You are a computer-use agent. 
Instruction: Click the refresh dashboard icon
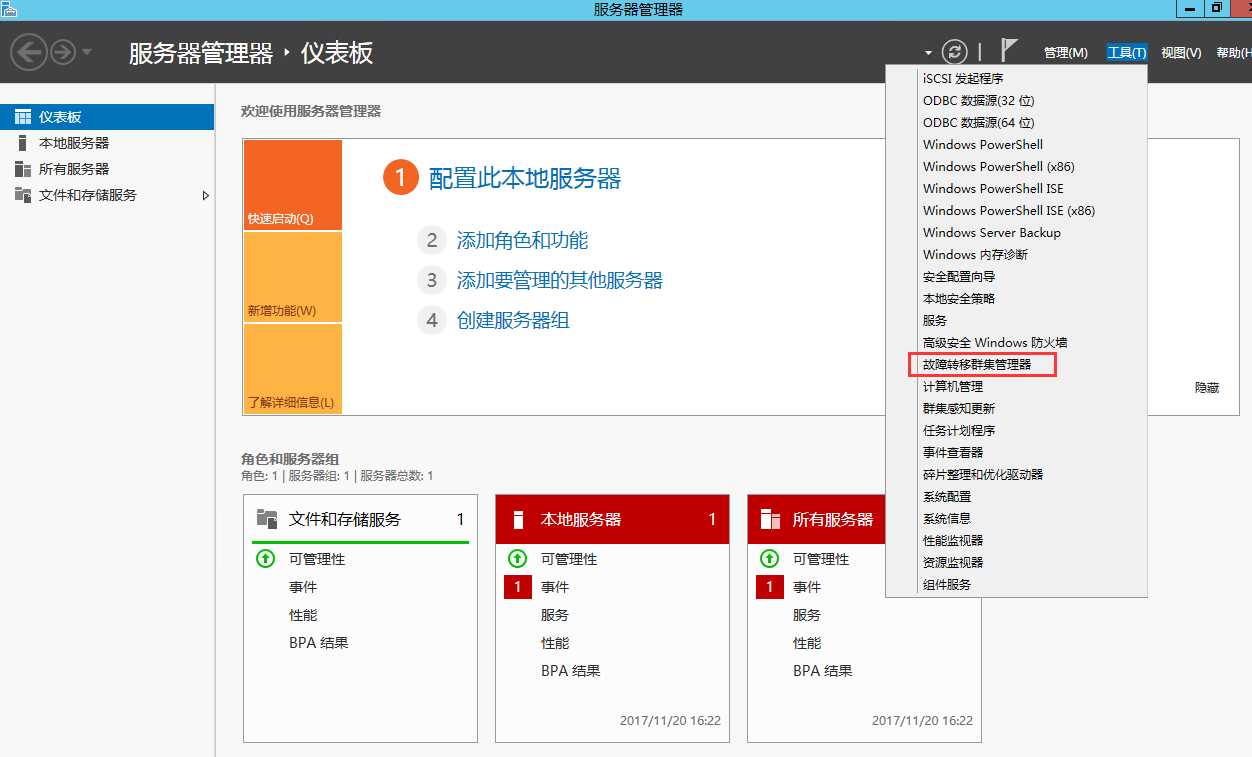[x=955, y=52]
